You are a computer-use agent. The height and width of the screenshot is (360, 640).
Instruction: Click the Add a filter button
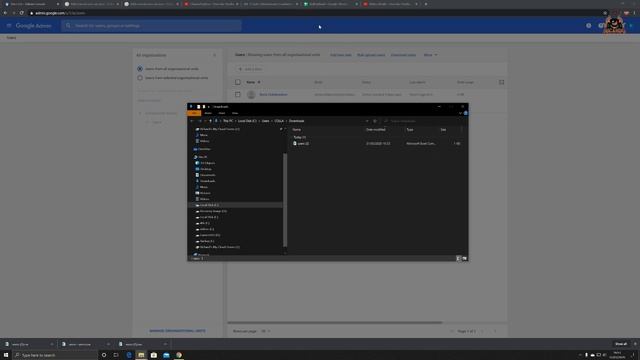[250, 69]
